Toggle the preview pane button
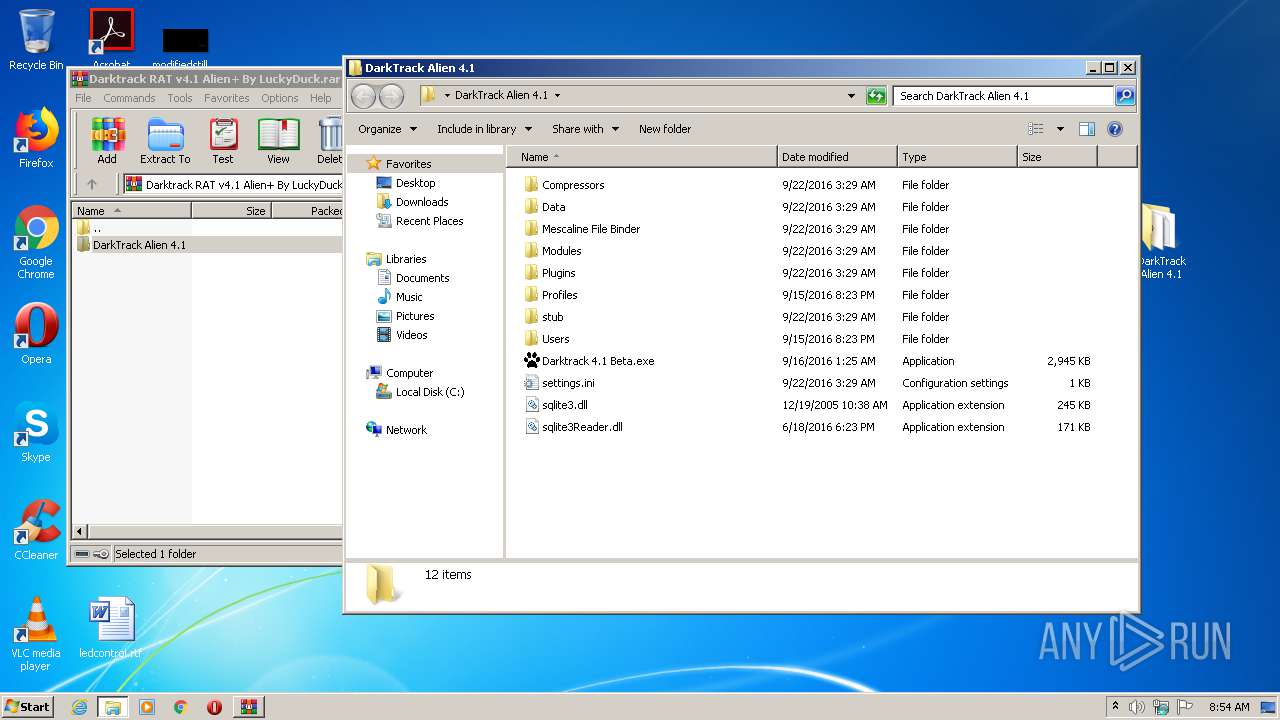The width and height of the screenshot is (1280, 720). coord(1087,129)
